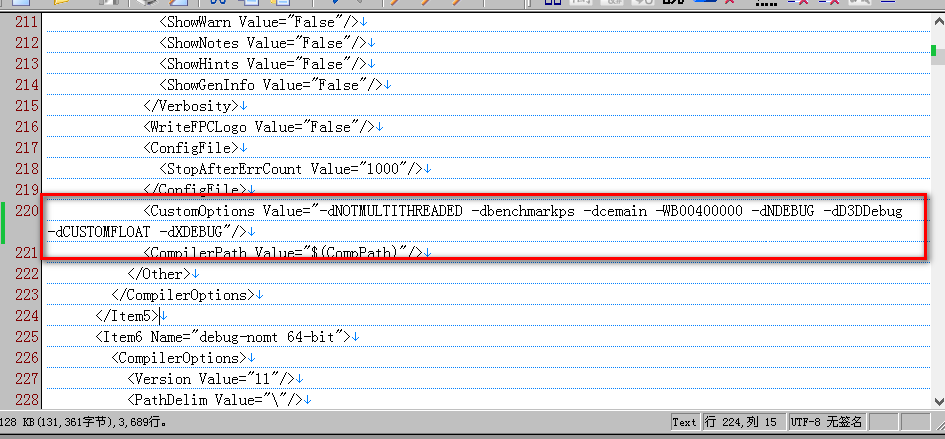The width and height of the screenshot is (945, 439).
Task: Click the vertical scrollbar down arrow
Action: click(x=936, y=402)
